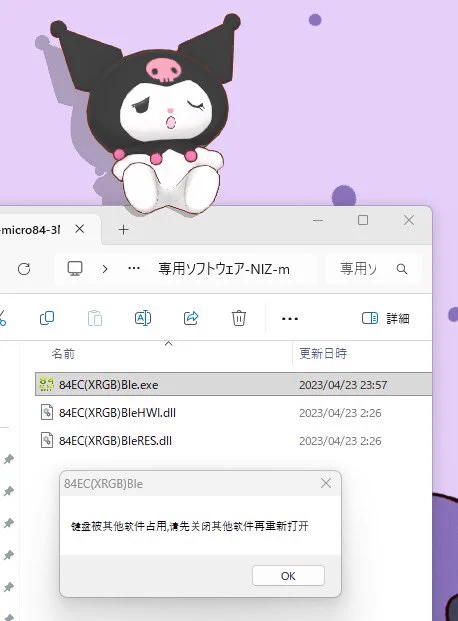Click the 2023/04/23 2:26 date of BleHWI.dll
The height and width of the screenshot is (621, 458).
[x=340, y=413]
